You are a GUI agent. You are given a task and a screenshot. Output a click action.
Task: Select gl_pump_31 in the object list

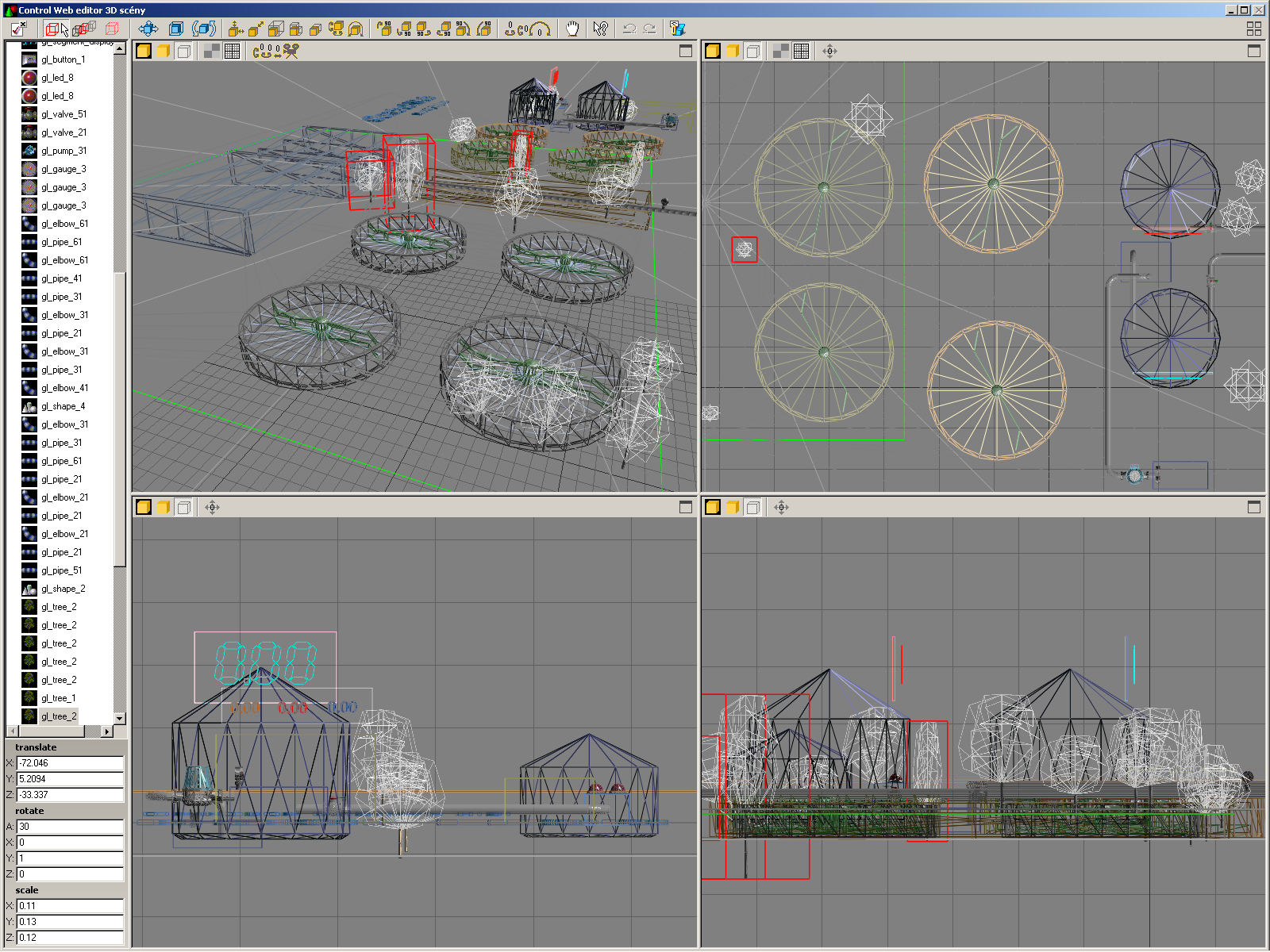pyautogui.click(x=63, y=151)
